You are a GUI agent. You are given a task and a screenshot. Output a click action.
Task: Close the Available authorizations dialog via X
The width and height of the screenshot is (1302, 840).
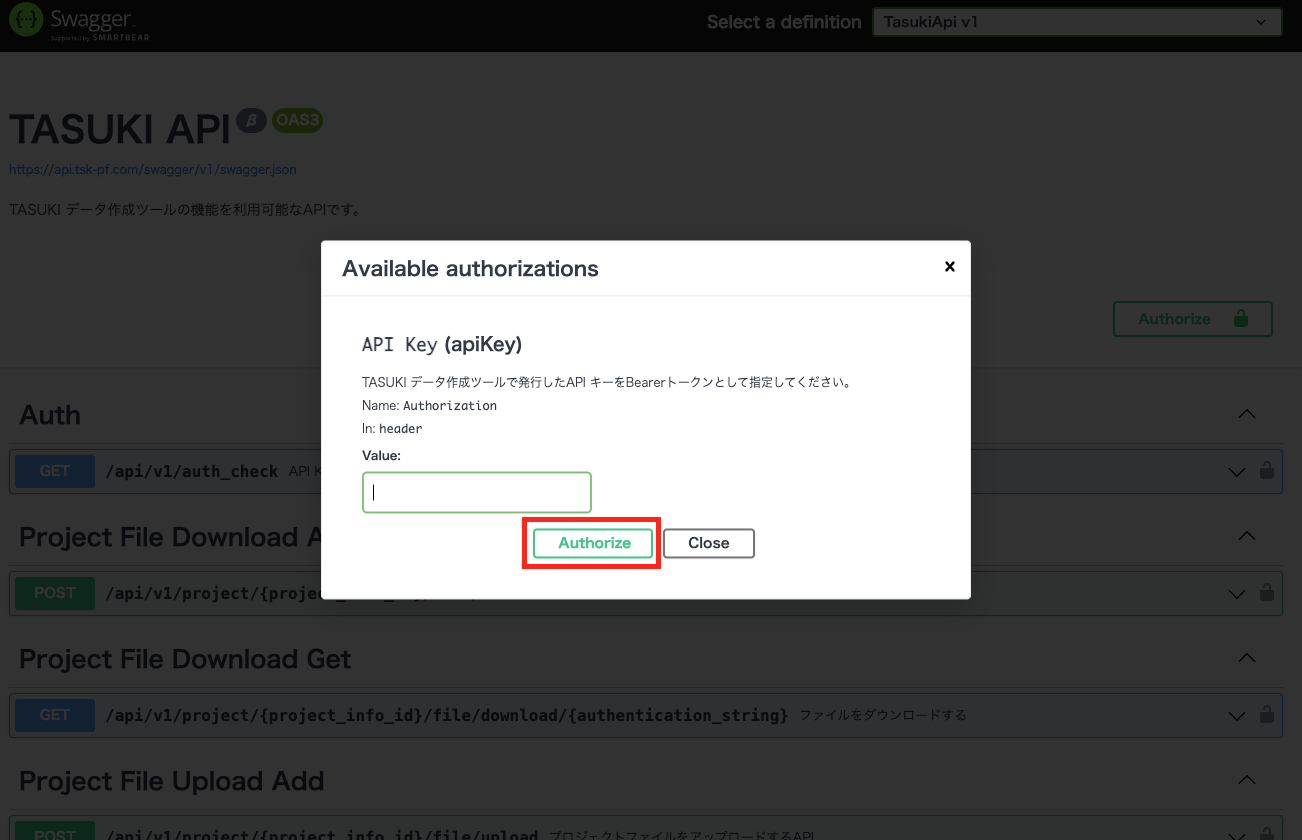coord(950,266)
